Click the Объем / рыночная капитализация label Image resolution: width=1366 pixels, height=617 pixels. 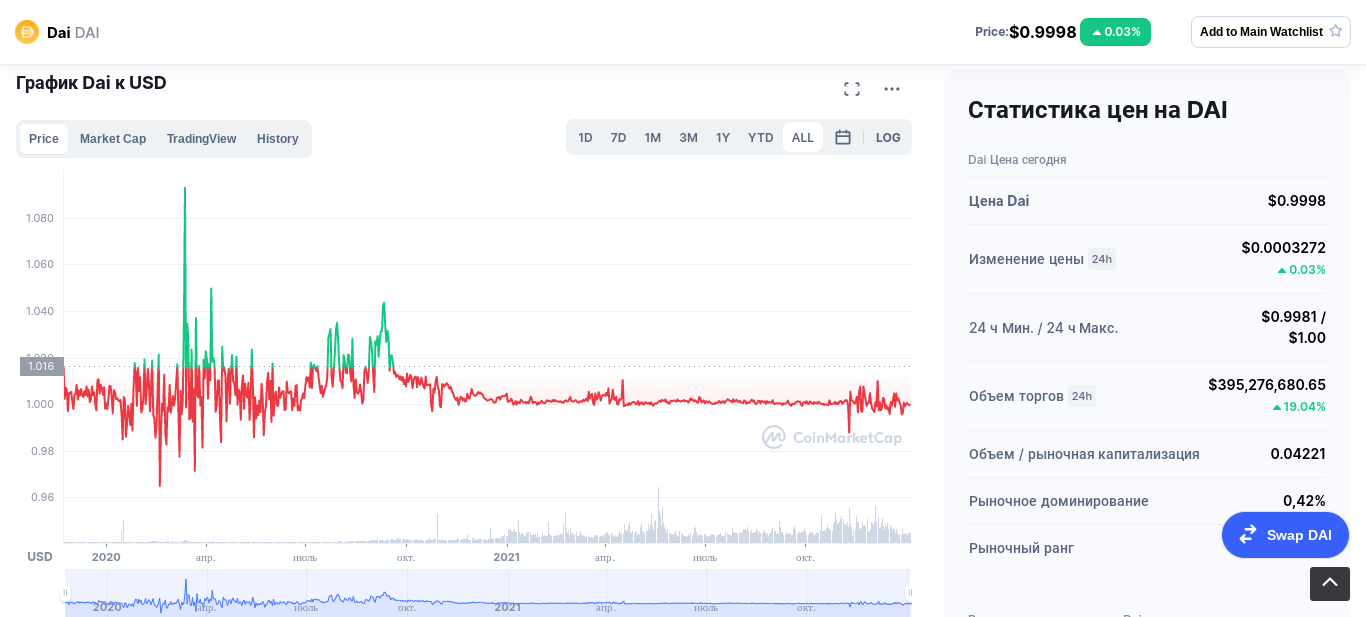[x=1084, y=454]
